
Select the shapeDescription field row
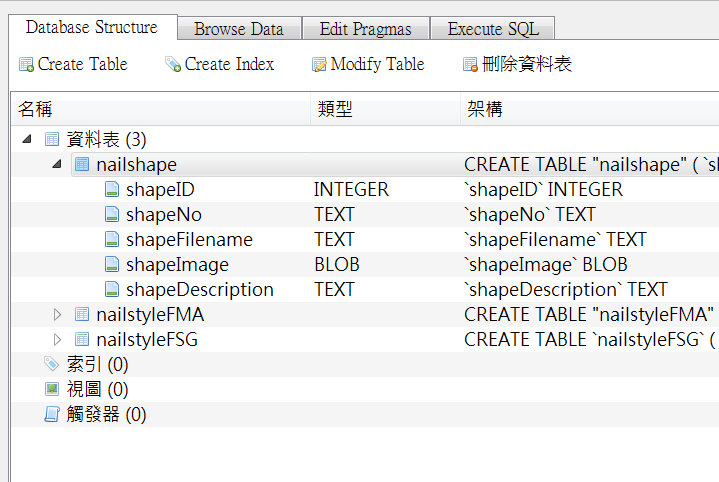tap(199, 290)
